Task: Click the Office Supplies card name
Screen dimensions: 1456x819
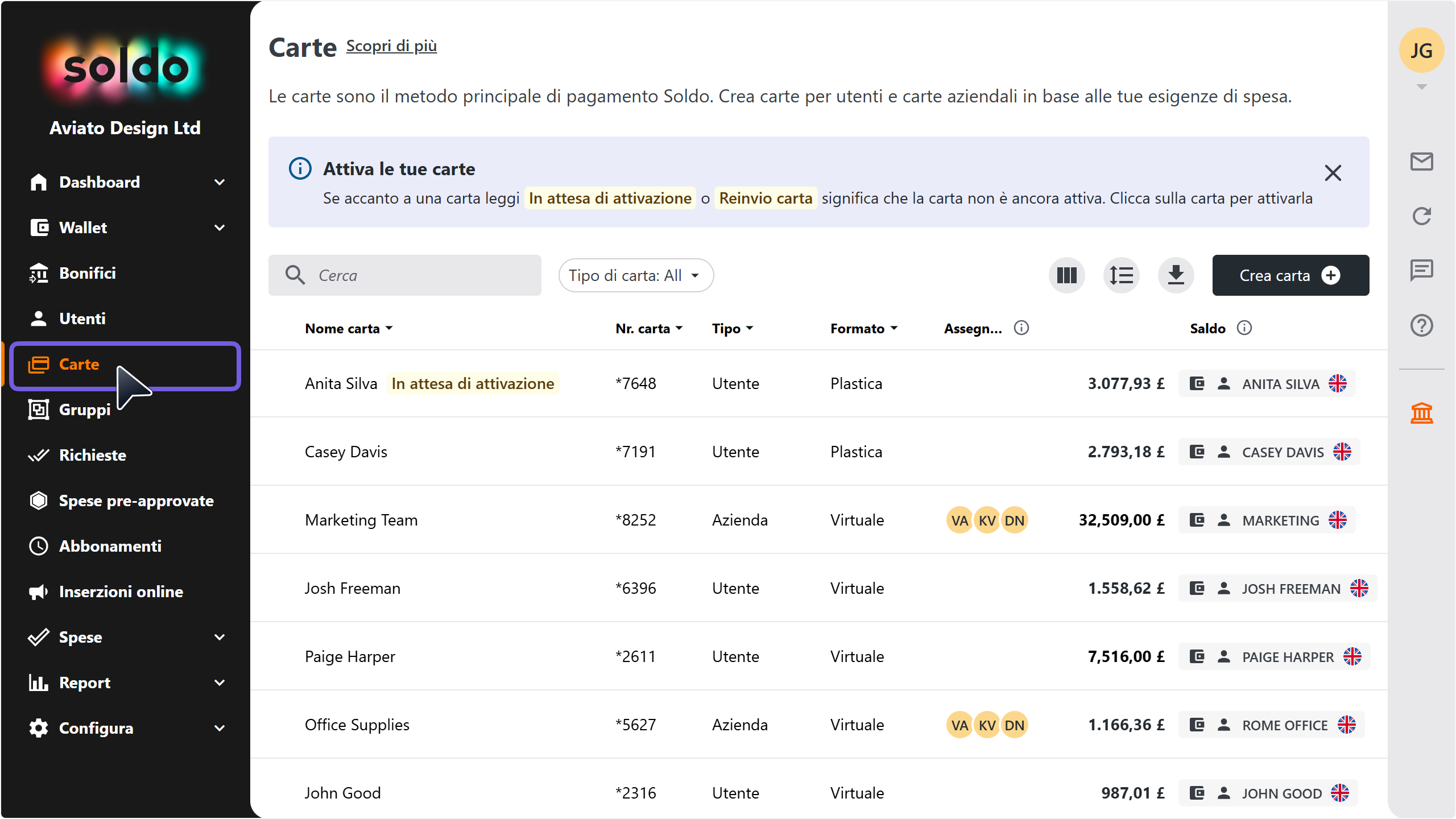Action: (x=357, y=725)
